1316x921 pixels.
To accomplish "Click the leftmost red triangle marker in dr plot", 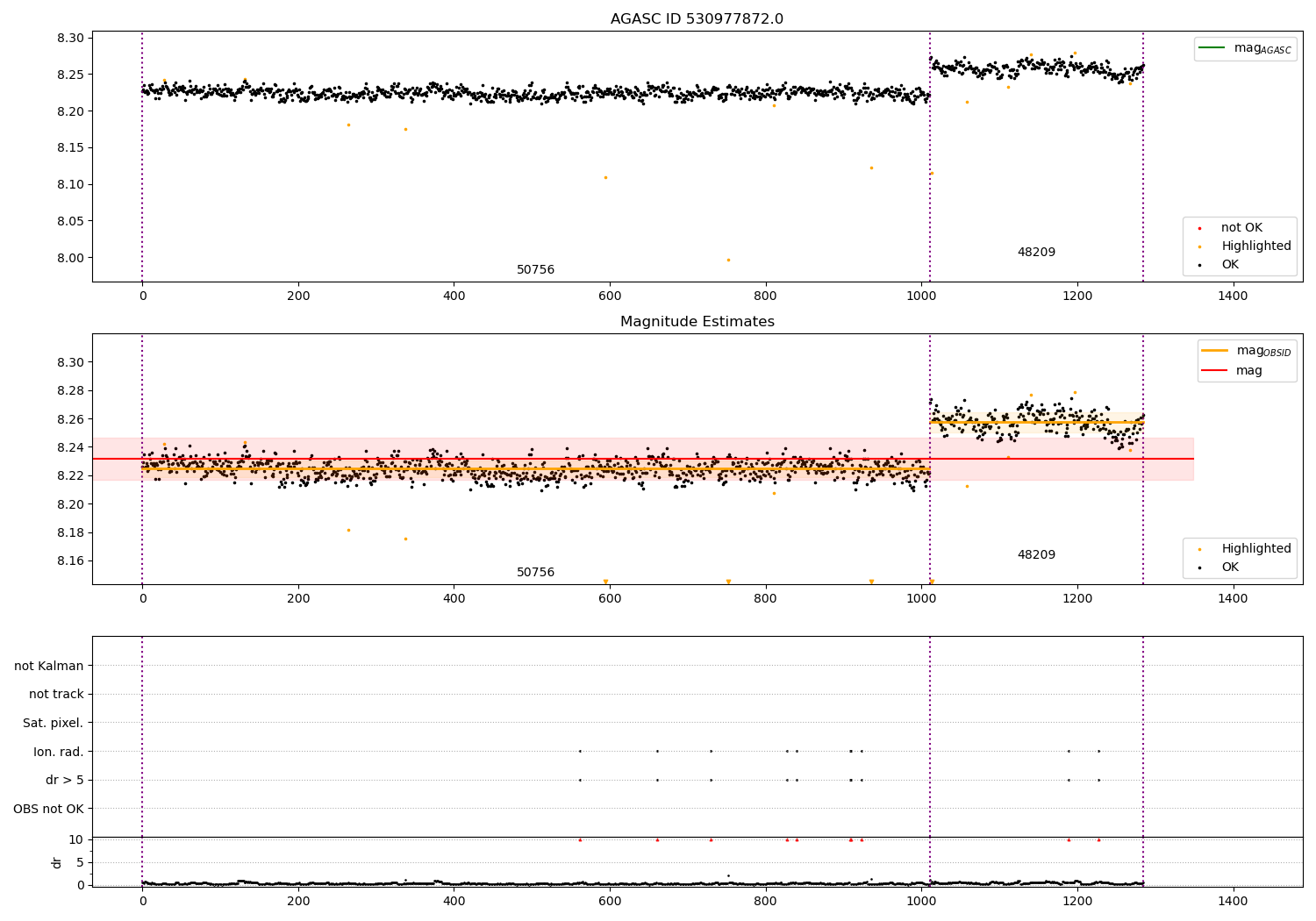I will (x=580, y=840).
